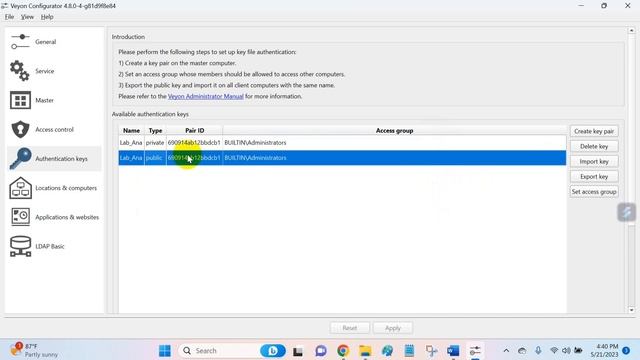640x360 pixels.
Task: Open Microsoft Word from the taskbar
Action: [453, 351]
